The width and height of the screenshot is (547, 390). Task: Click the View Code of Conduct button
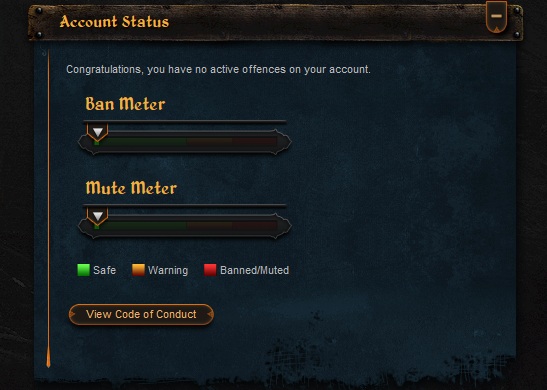pyautogui.click(x=141, y=314)
